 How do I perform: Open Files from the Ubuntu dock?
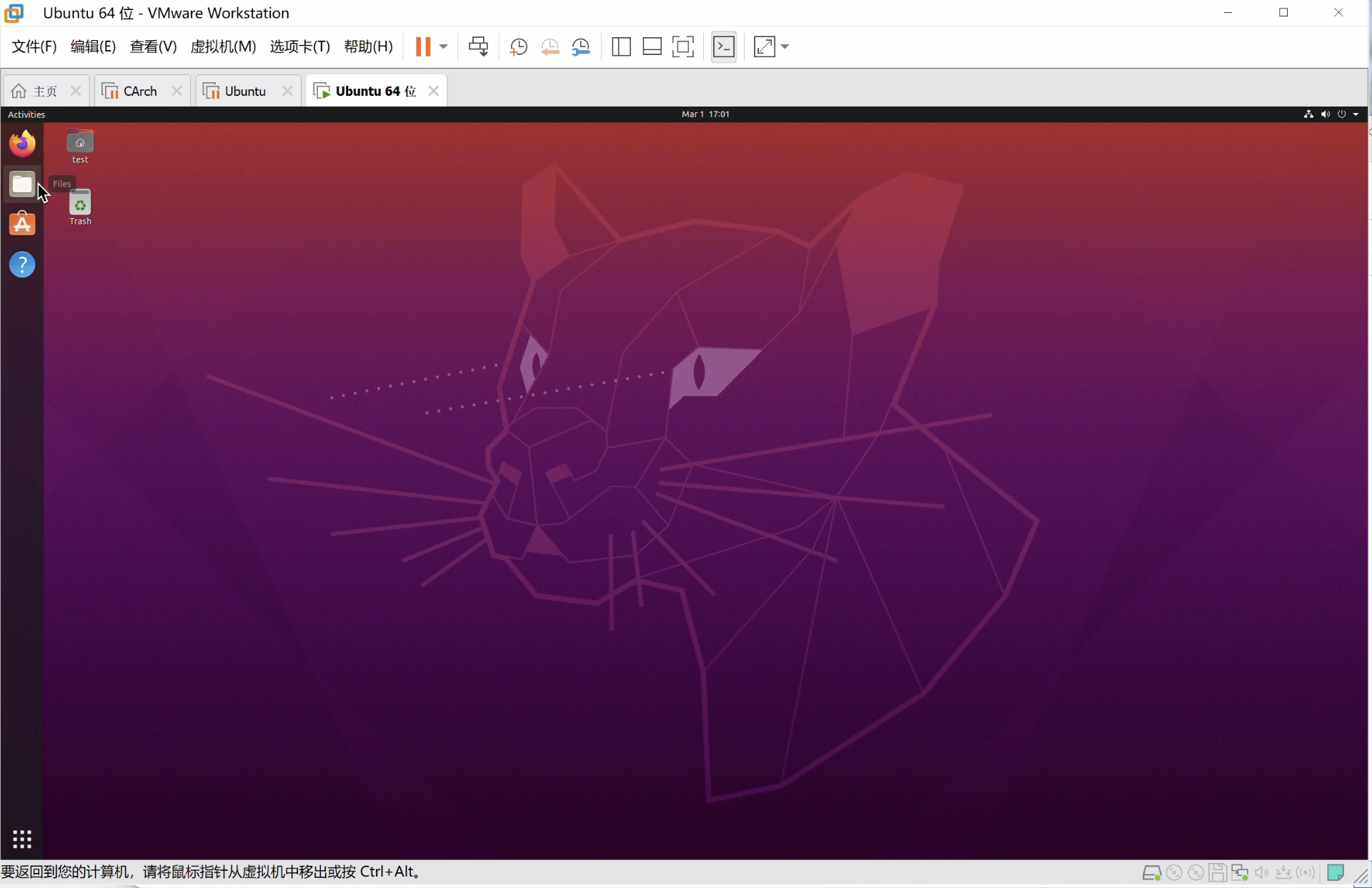[x=22, y=184]
